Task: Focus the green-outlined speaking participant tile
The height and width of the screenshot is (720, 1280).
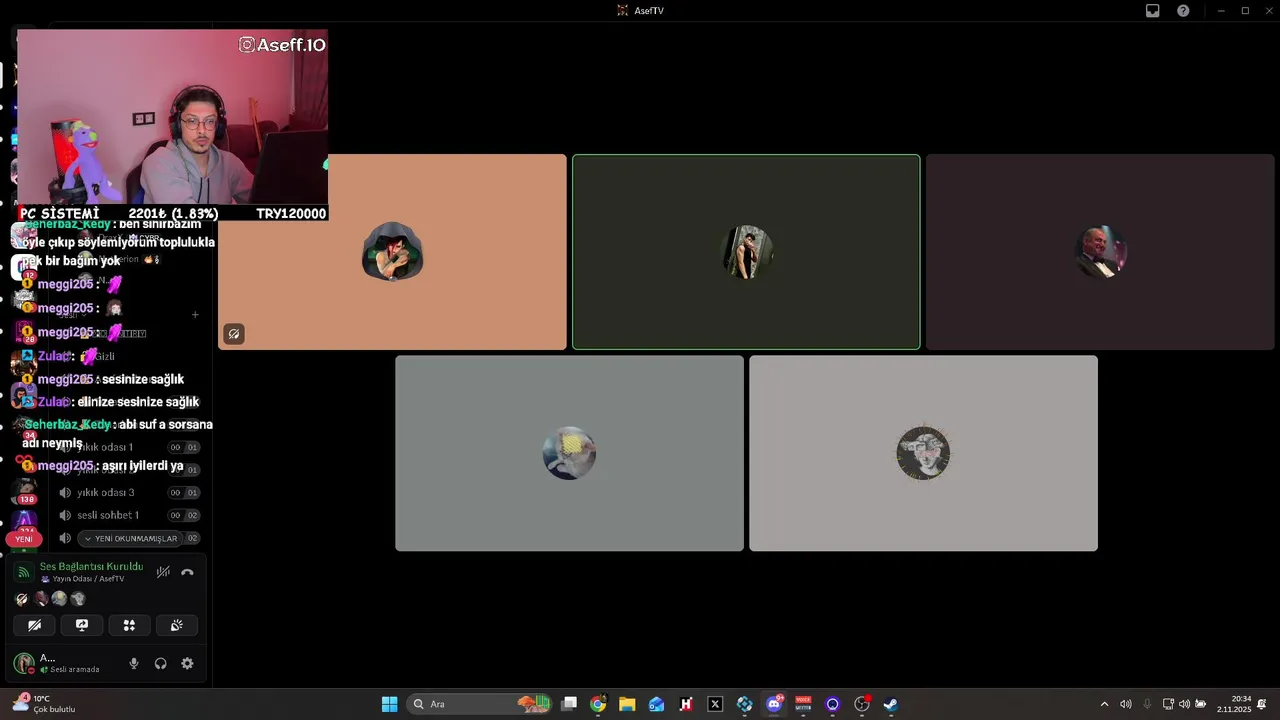Action: 746,252
